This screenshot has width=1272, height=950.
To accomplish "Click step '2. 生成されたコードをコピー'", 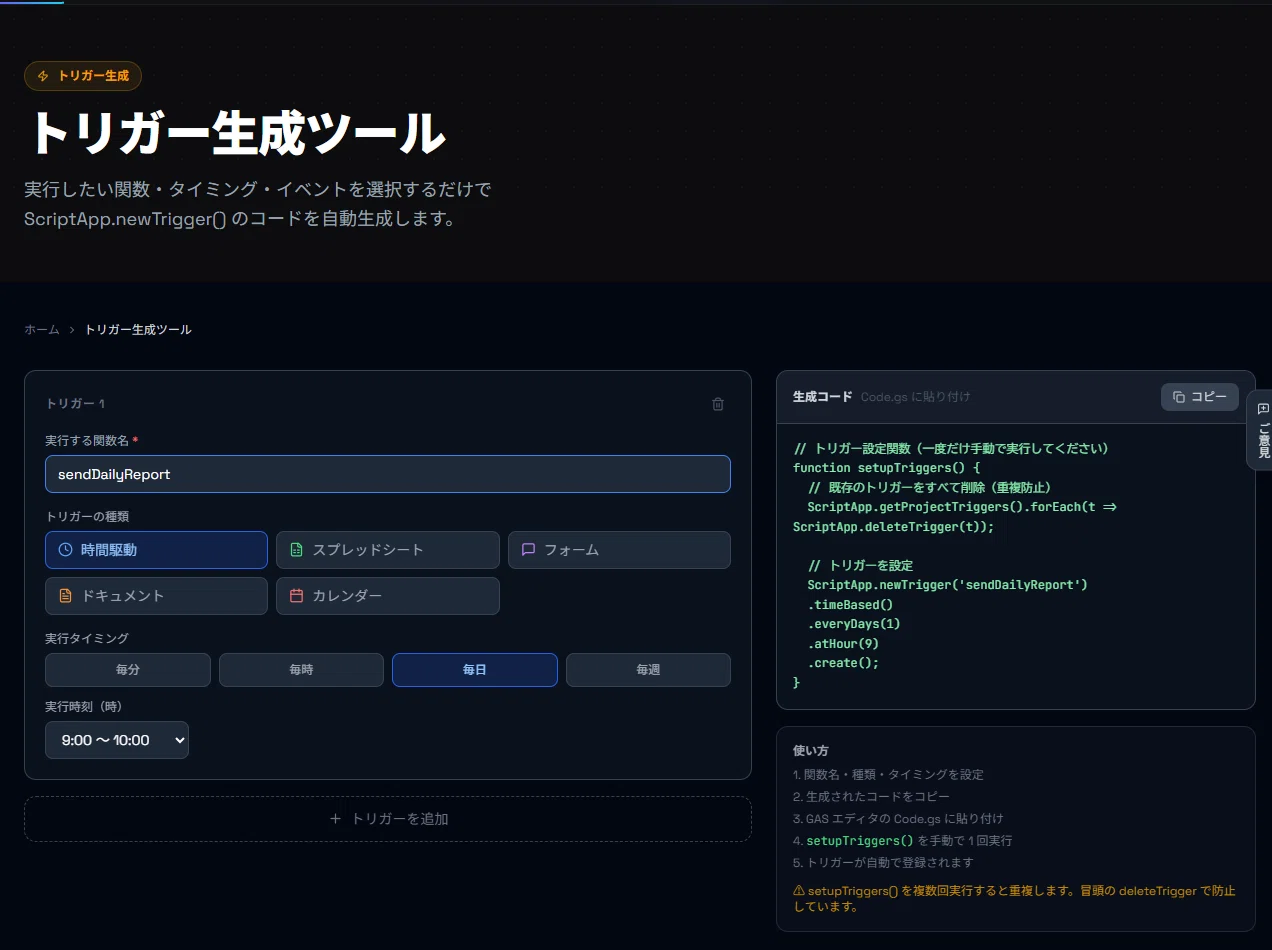I will pyautogui.click(x=871, y=797).
